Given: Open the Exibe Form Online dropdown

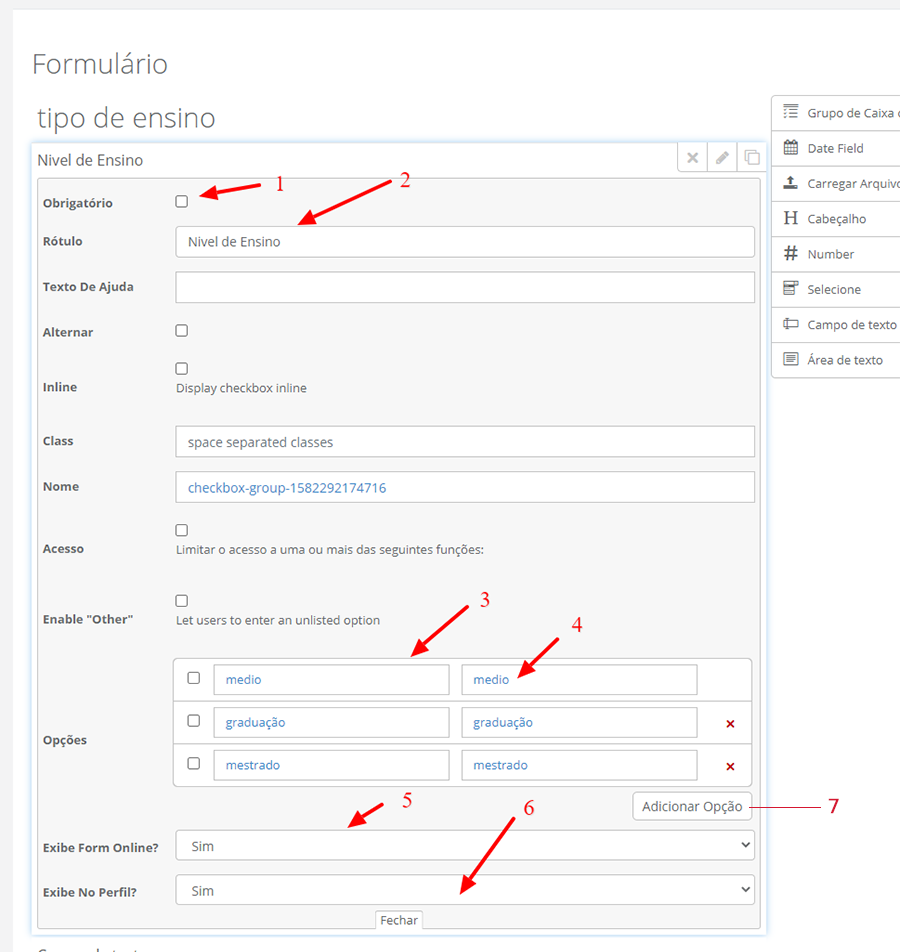Looking at the screenshot, I should tap(464, 846).
